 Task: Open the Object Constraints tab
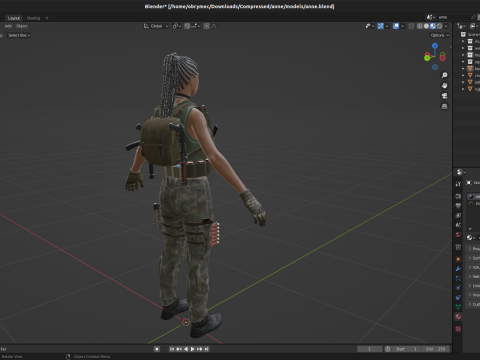point(458,297)
